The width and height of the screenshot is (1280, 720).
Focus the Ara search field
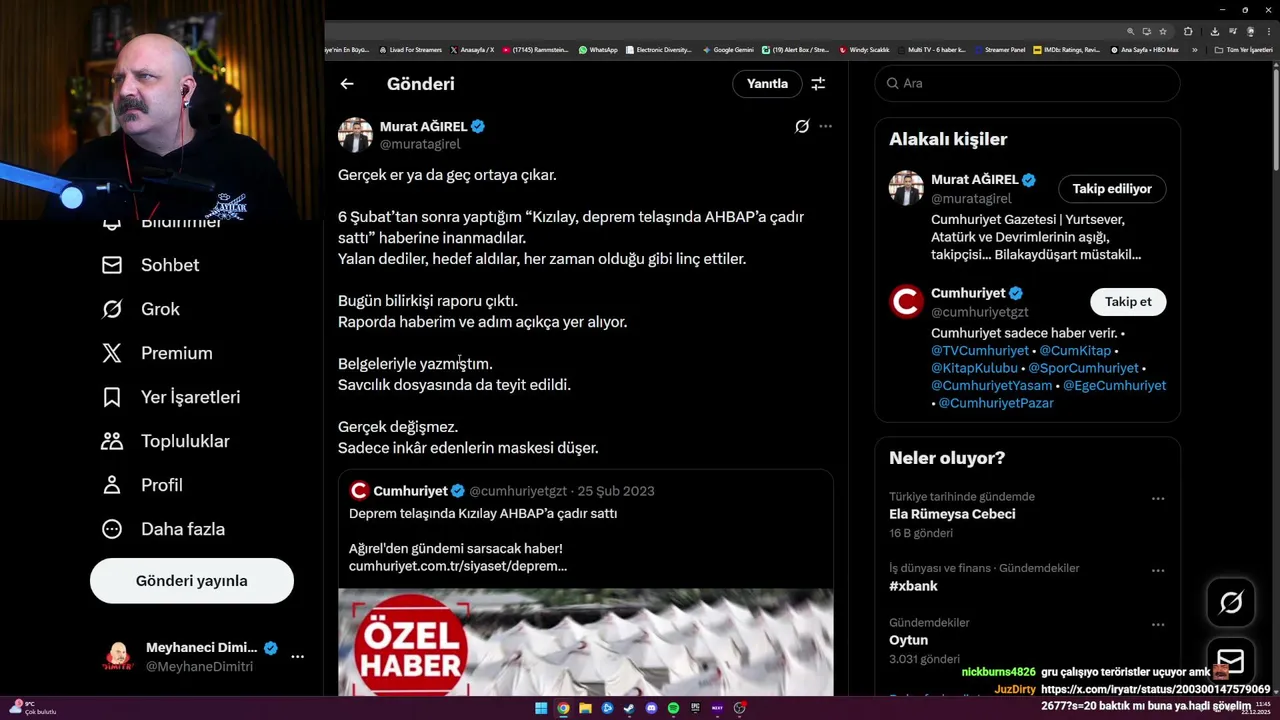tap(1027, 83)
